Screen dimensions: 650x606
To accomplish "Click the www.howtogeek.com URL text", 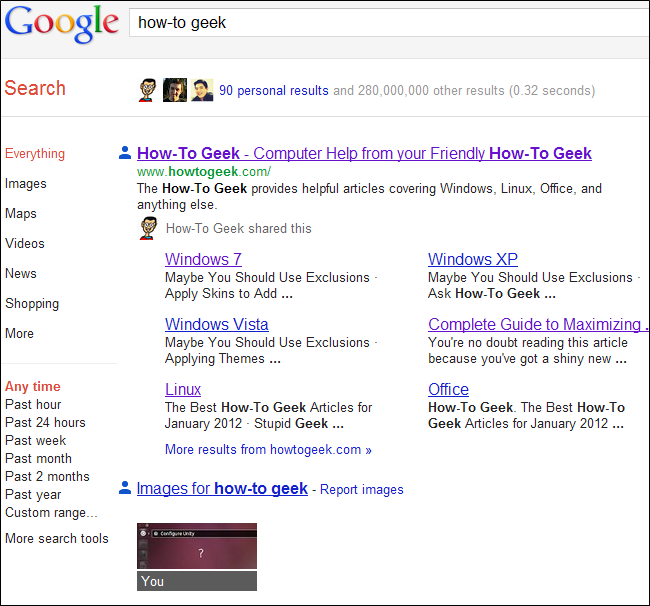I will pyautogui.click(x=204, y=171).
